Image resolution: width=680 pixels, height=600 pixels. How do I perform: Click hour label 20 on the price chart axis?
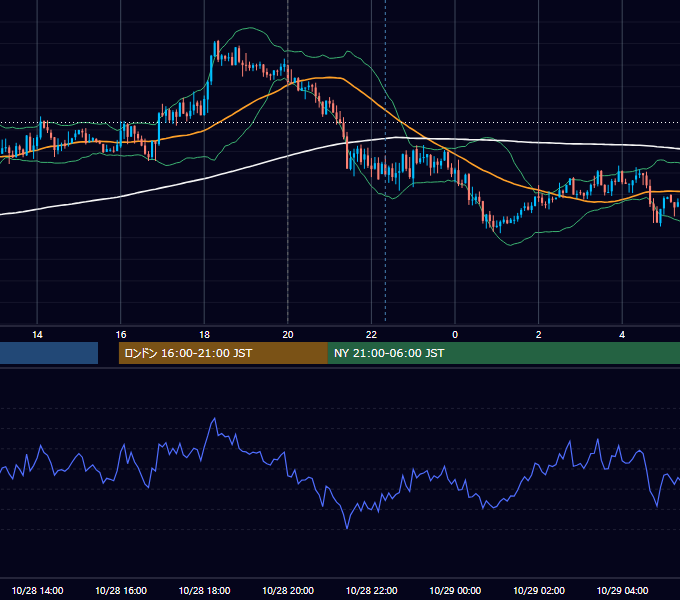(x=288, y=335)
